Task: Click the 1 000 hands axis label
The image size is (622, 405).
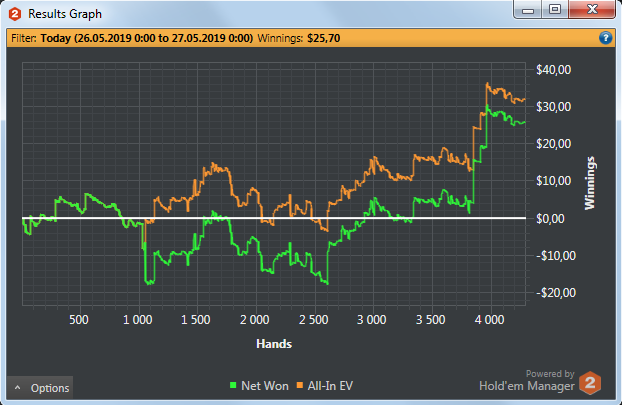Action: [x=138, y=320]
